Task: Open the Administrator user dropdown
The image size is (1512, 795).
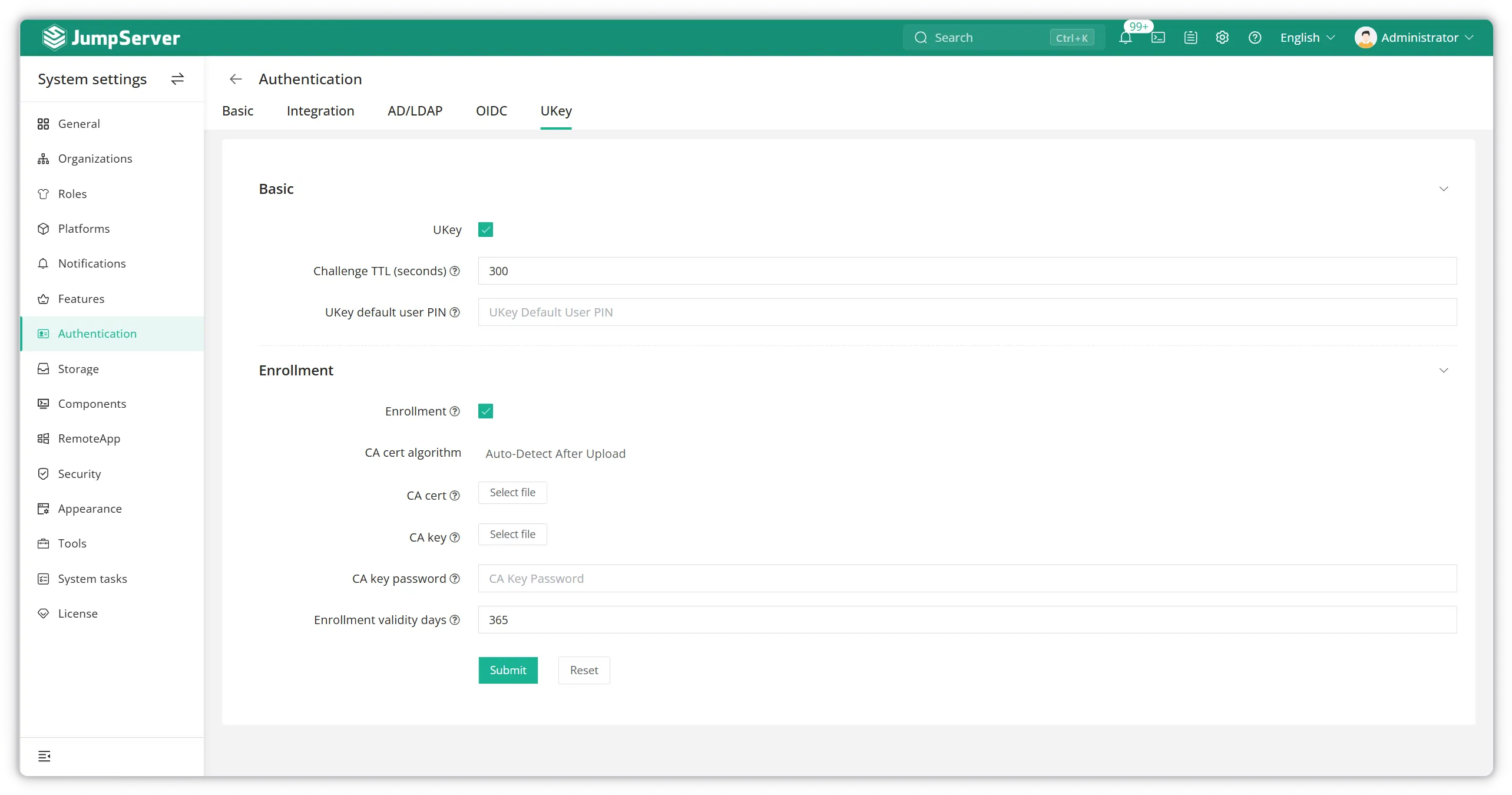Action: (x=1414, y=38)
